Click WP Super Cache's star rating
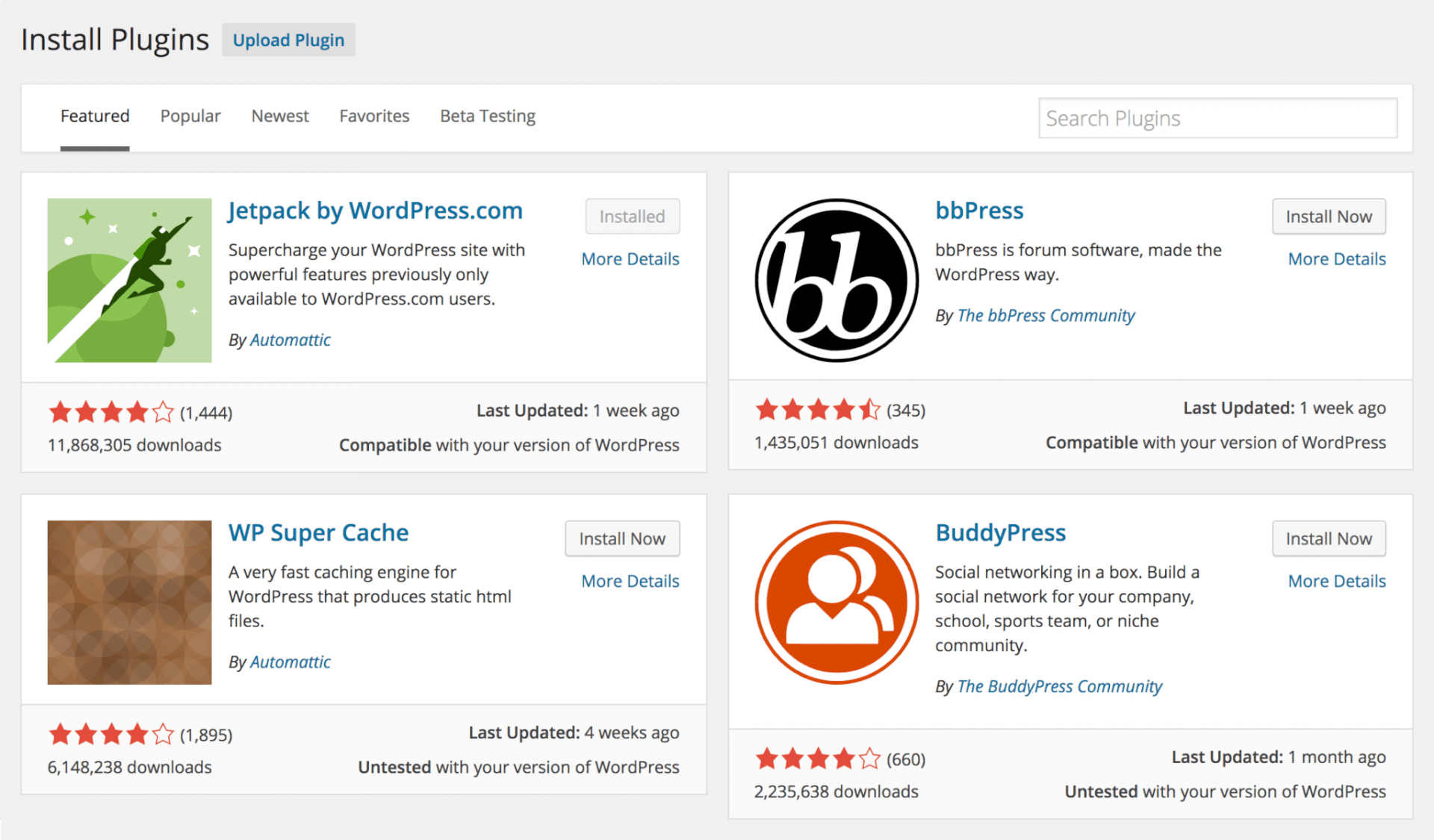The image size is (1434, 840). (111, 735)
